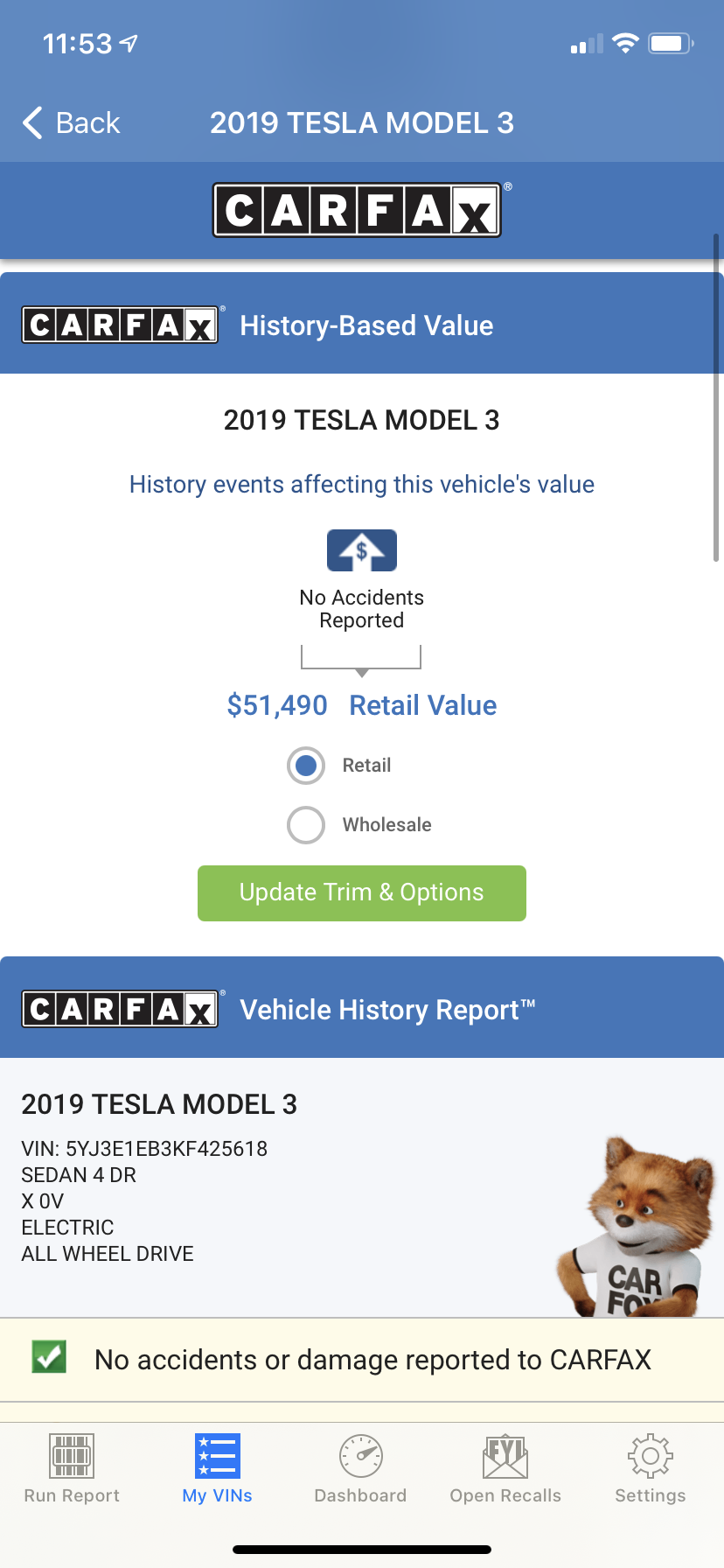
Task: Tap the No Accidents Reported dollar arrow icon
Action: coord(362,550)
